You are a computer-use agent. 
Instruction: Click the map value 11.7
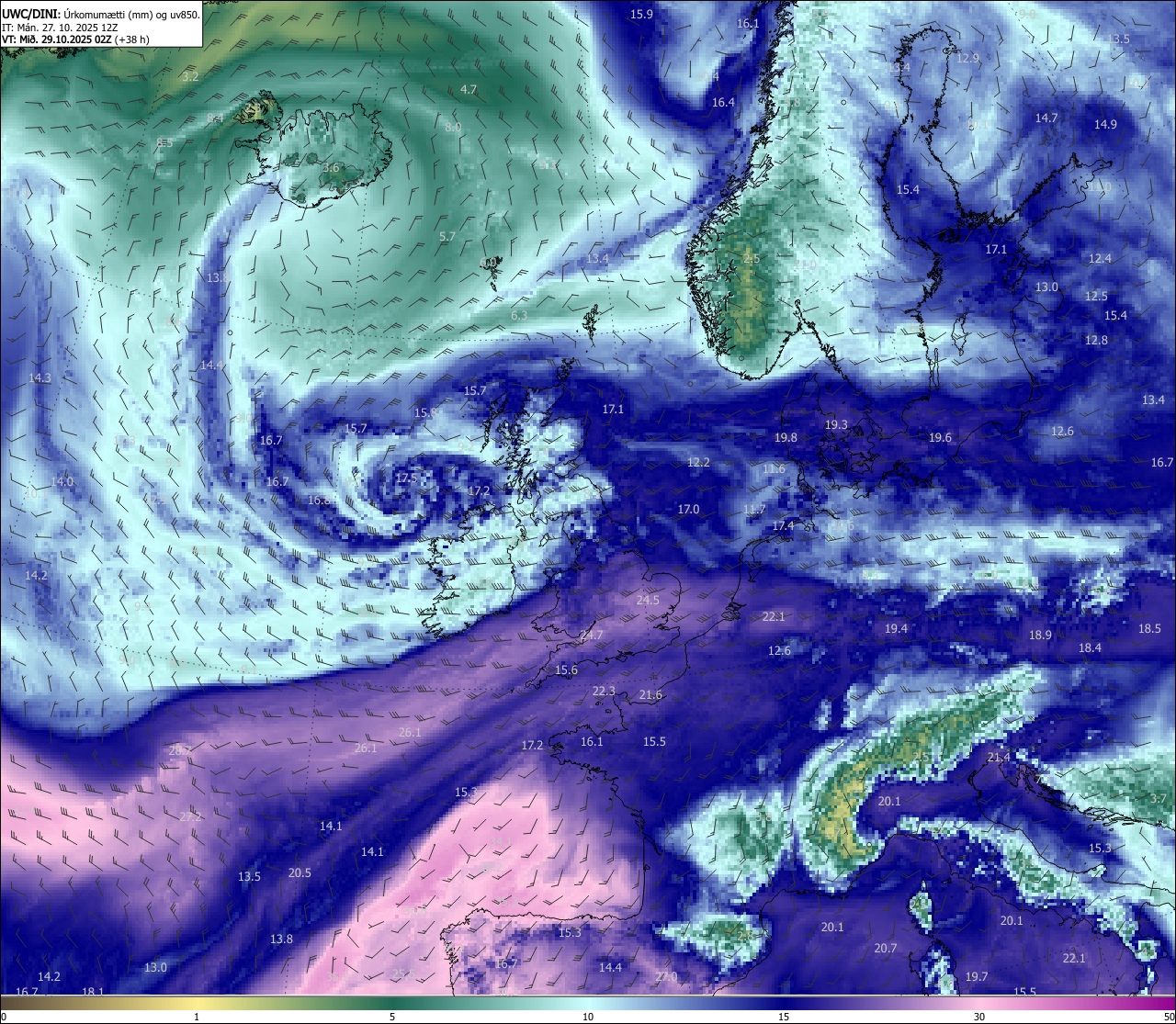pyautogui.click(x=754, y=509)
